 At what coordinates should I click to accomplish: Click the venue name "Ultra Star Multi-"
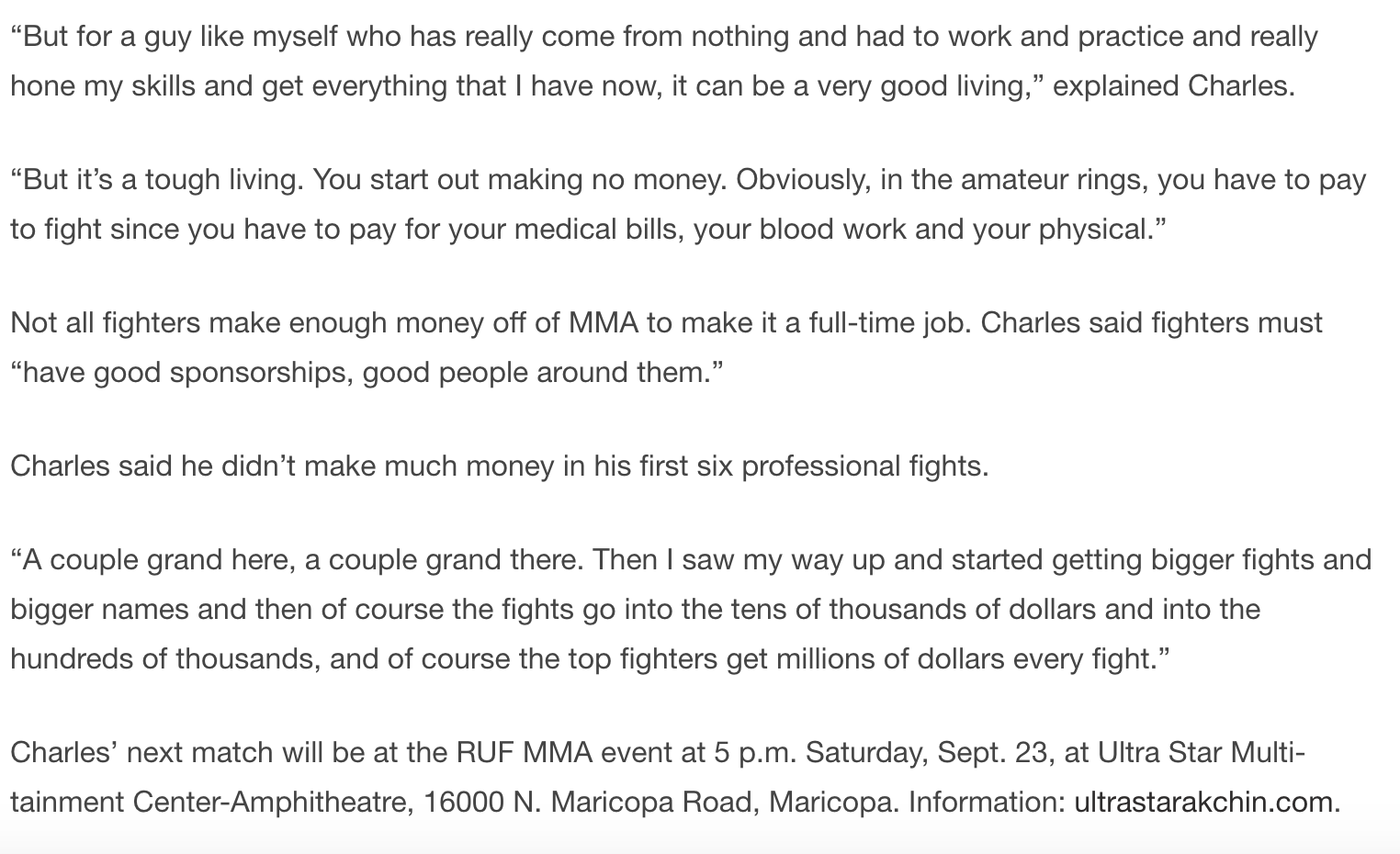pos(1202,752)
